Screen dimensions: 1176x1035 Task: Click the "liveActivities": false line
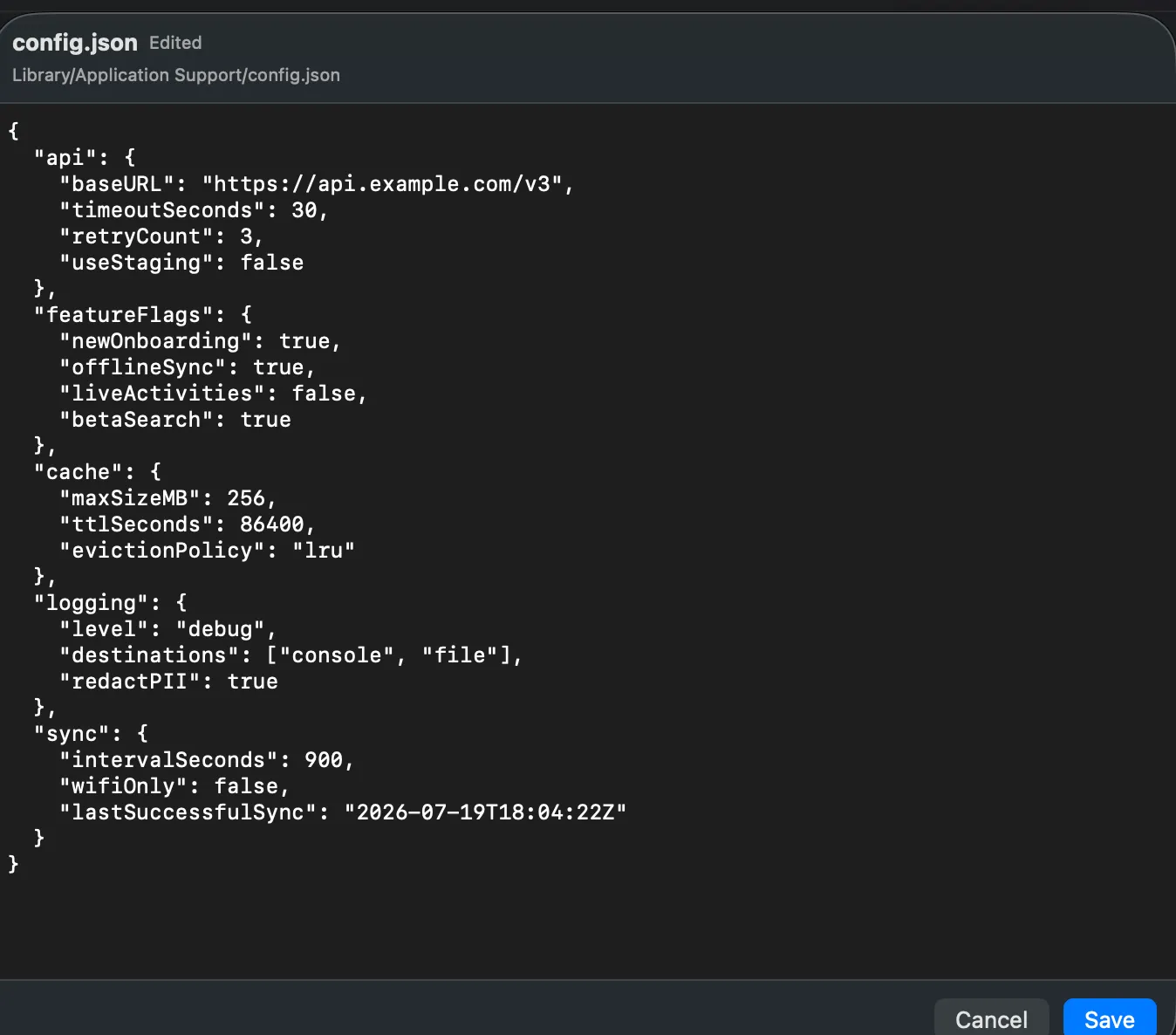click(213, 394)
